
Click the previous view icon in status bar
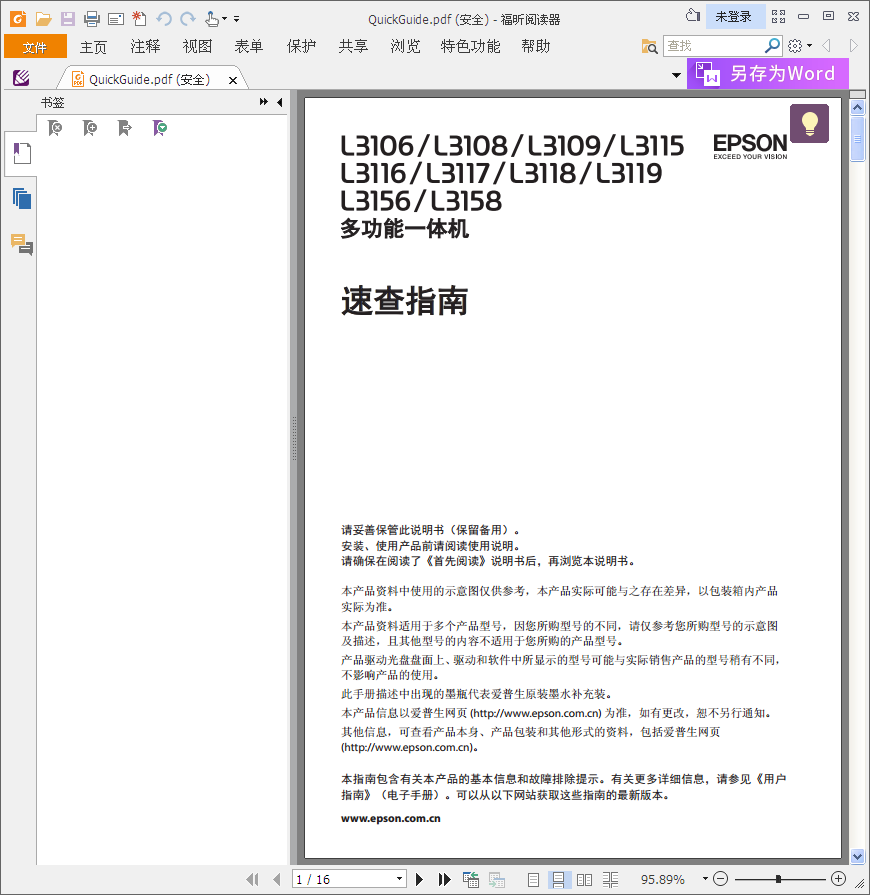click(471, 880)
